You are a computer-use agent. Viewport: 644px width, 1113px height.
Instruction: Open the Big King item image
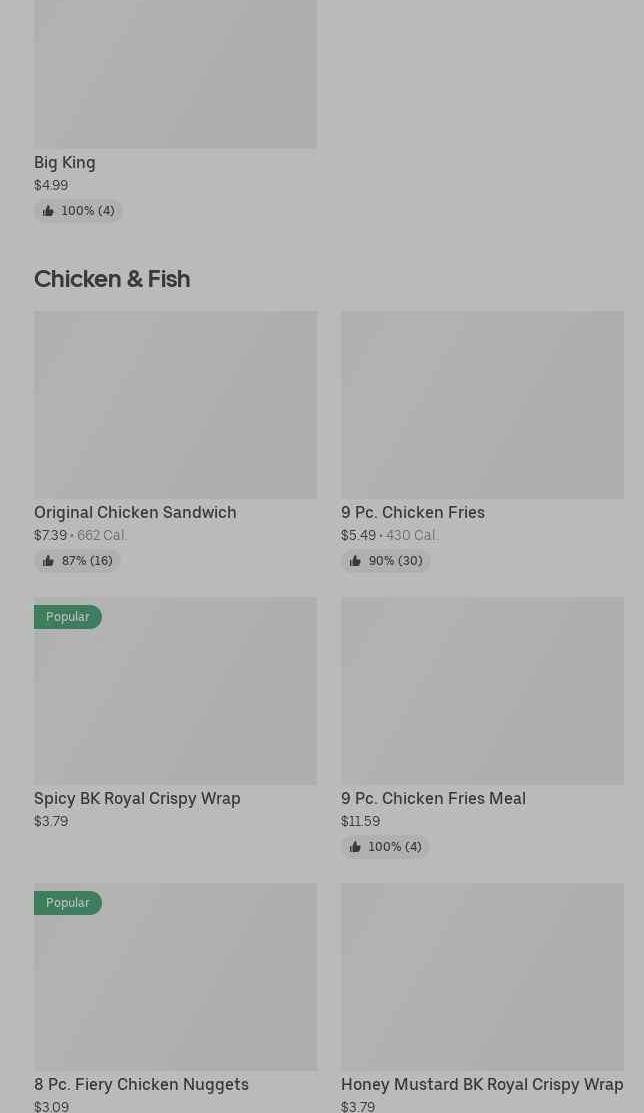pos(175,74)
